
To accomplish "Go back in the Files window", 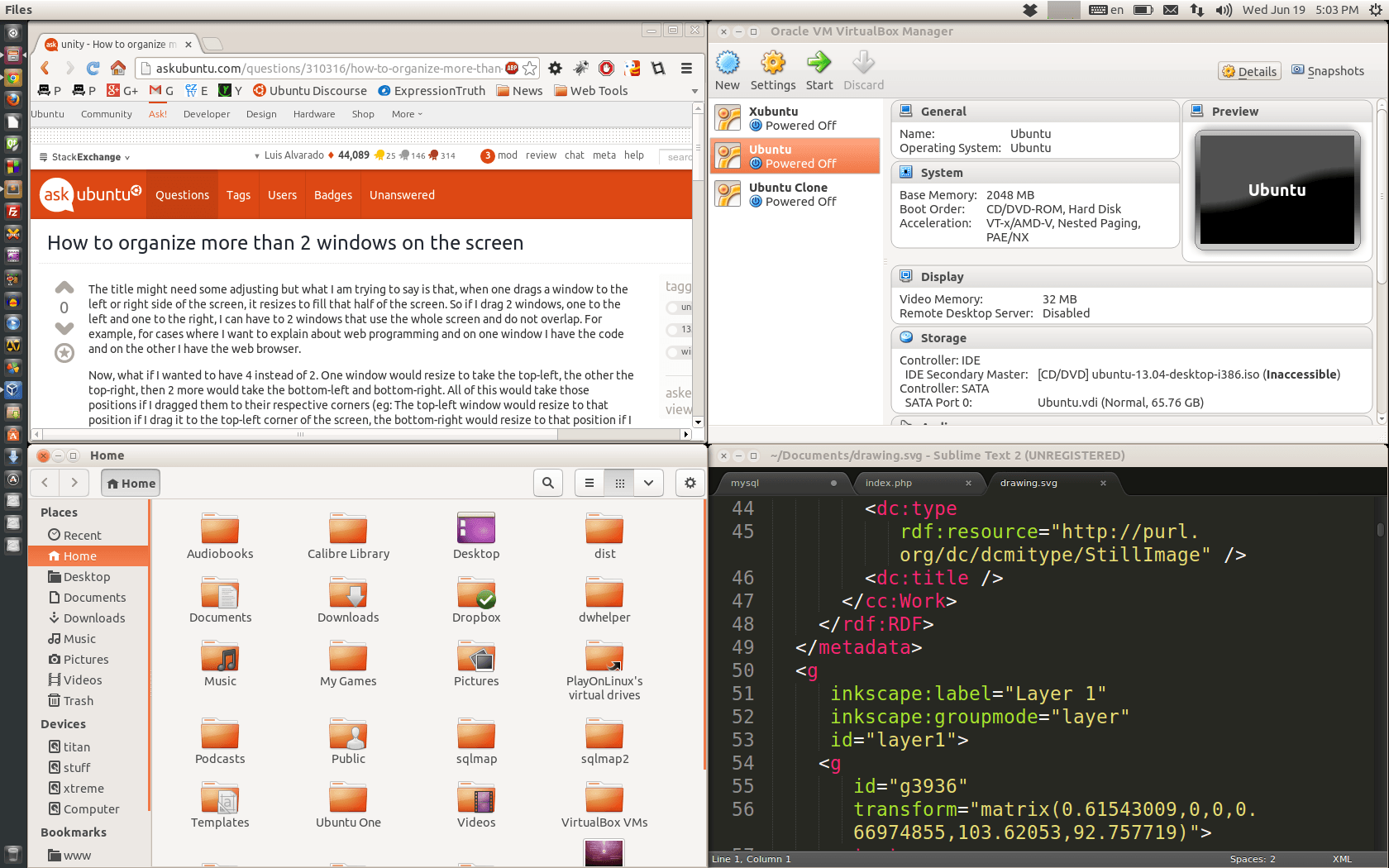I will [45, 483].
